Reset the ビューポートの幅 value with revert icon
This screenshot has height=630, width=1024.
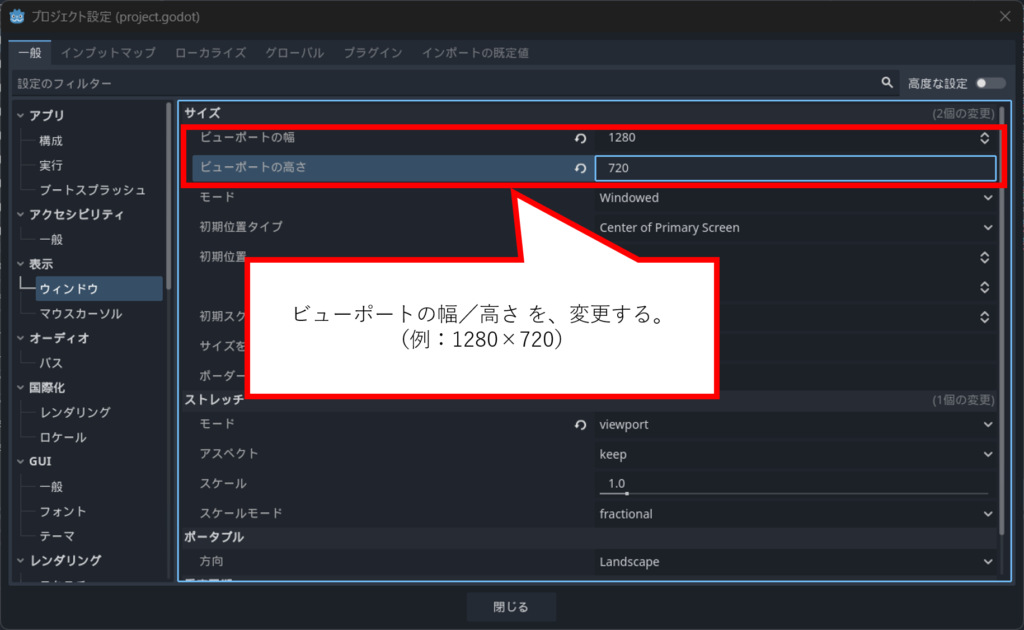tap(580, 139)
